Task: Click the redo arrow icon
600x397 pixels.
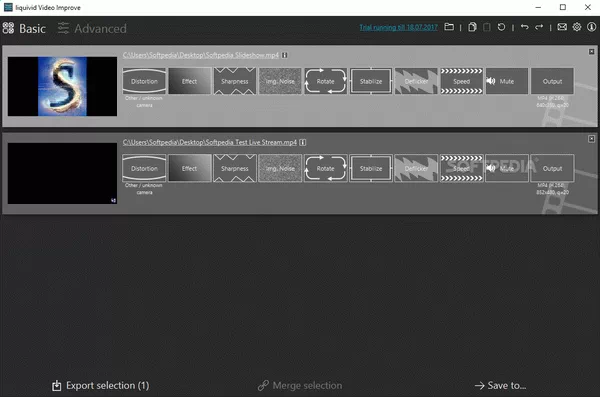Action: point(539,27)
